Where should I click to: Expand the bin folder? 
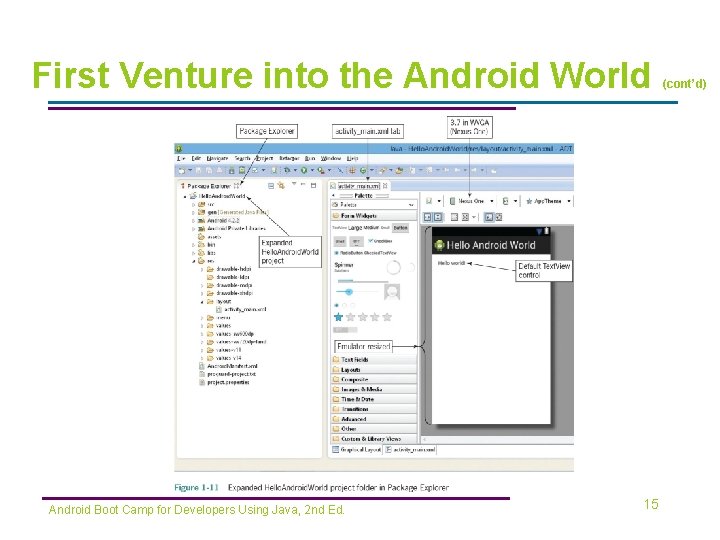[x=193, y=245]
